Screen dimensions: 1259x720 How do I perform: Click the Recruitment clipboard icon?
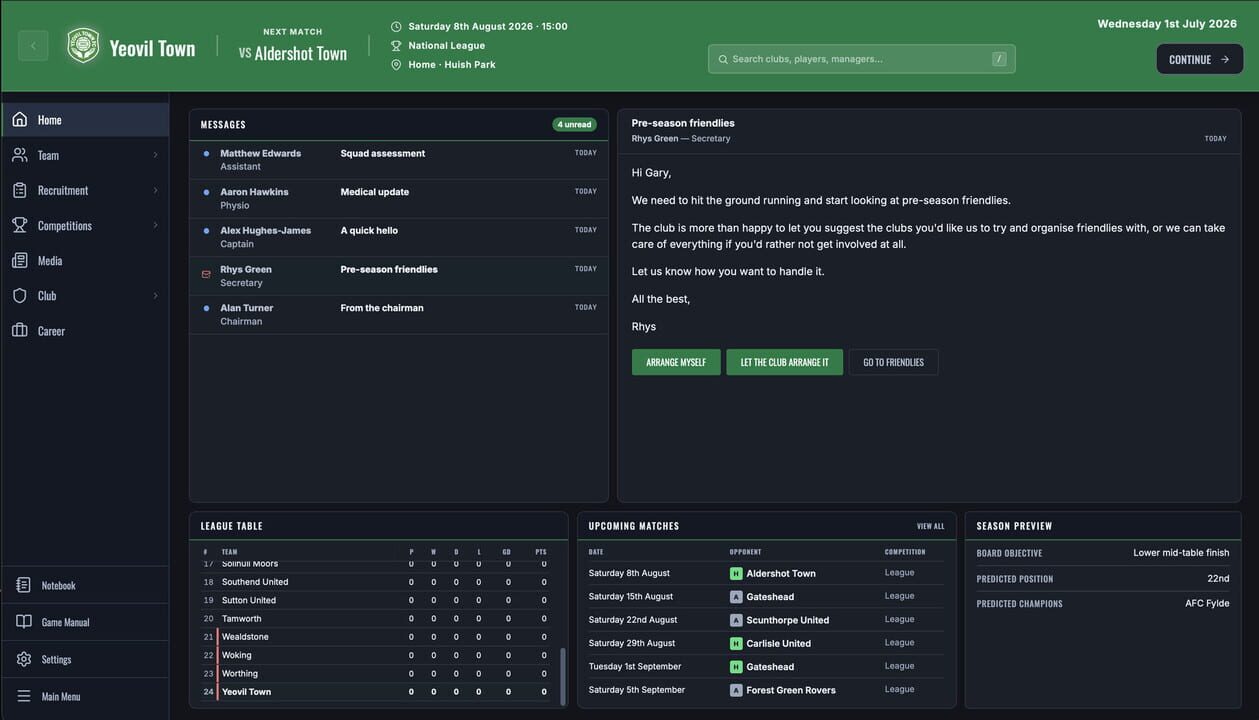coord(20,190)
